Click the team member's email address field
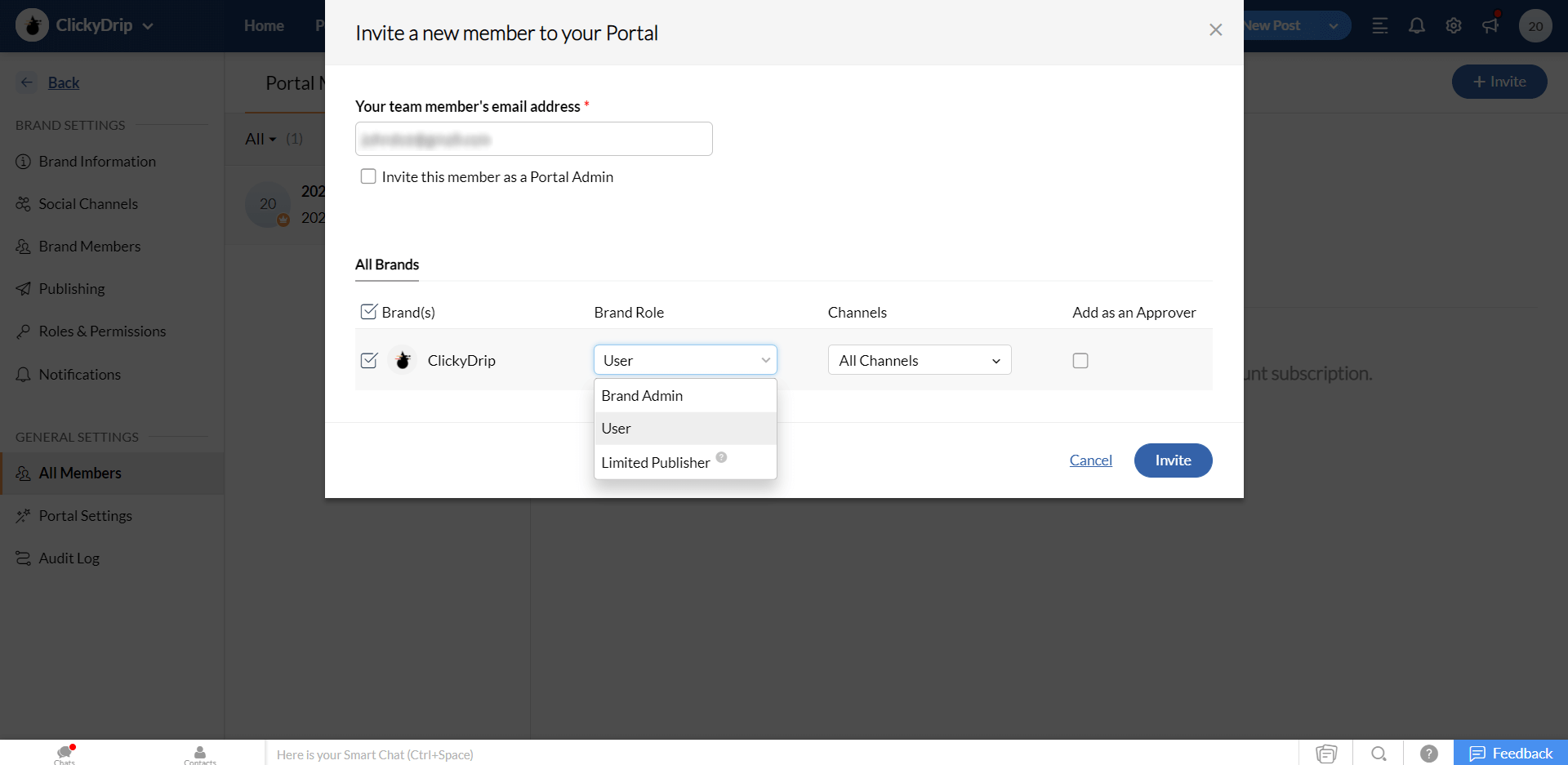Screen dimensions: 1568x765 [533, 139]
